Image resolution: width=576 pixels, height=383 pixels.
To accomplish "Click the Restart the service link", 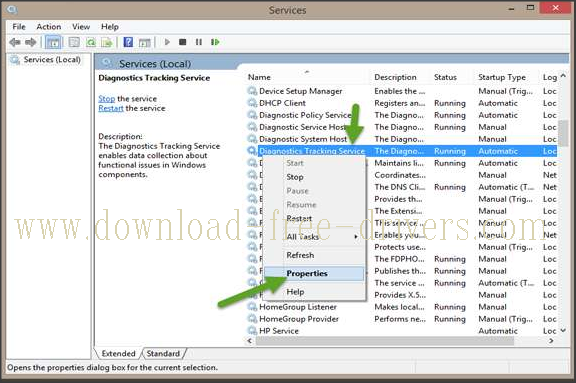I will (x=111, y=108).
